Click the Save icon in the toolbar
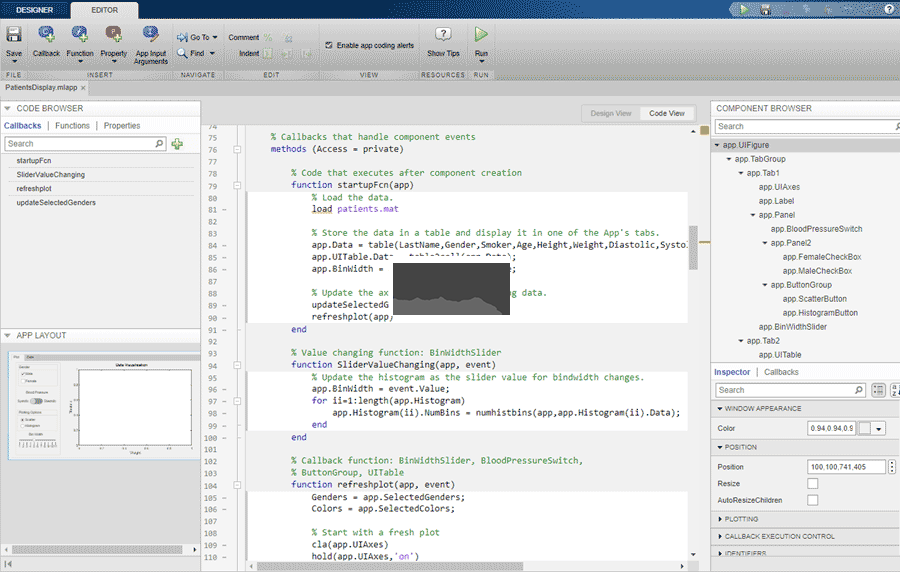This screenshot has height=572, width=900. [14, 36]
